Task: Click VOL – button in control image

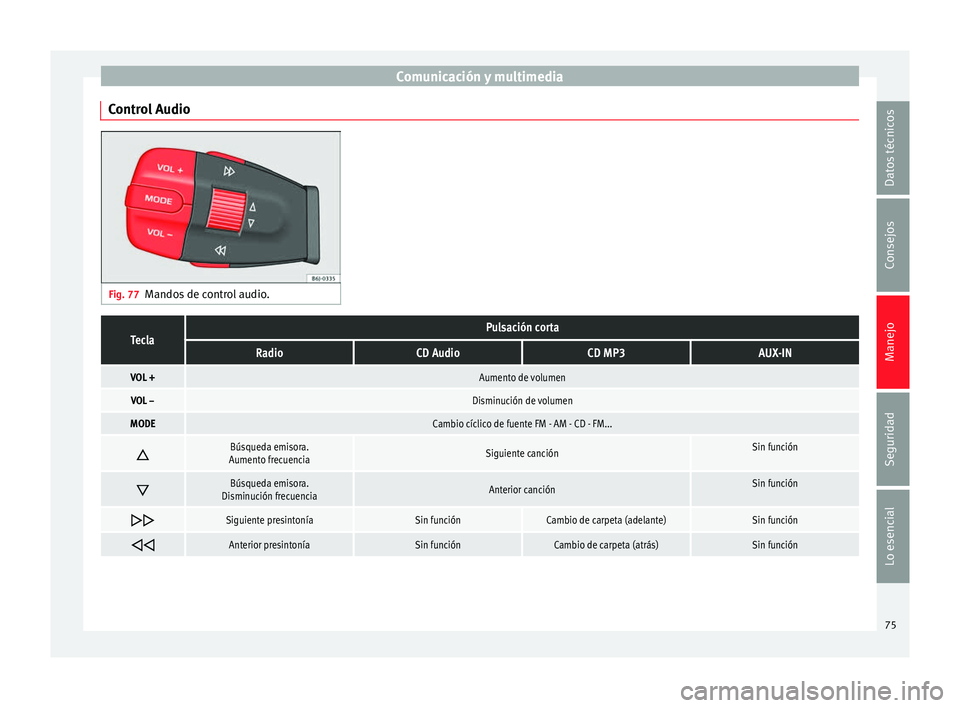Action: coord(160,233)
